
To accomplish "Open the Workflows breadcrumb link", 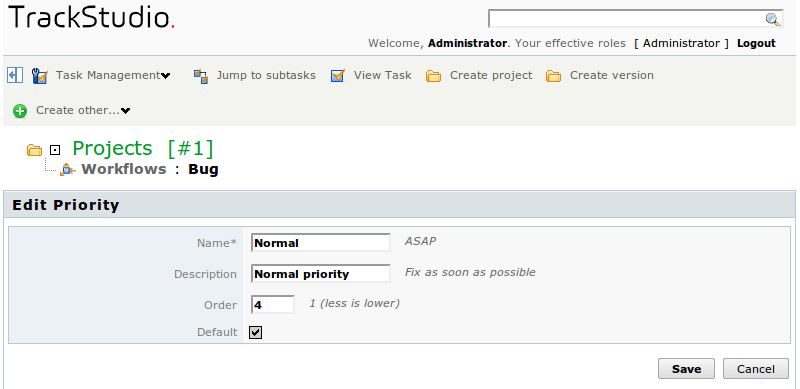I will 124,169.
